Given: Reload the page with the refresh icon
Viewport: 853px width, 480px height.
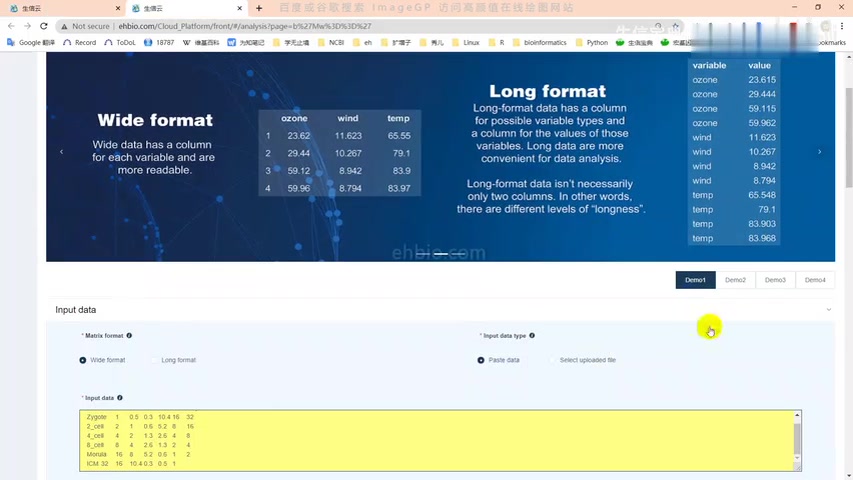Looking at the screenshot, I should 43,26.
